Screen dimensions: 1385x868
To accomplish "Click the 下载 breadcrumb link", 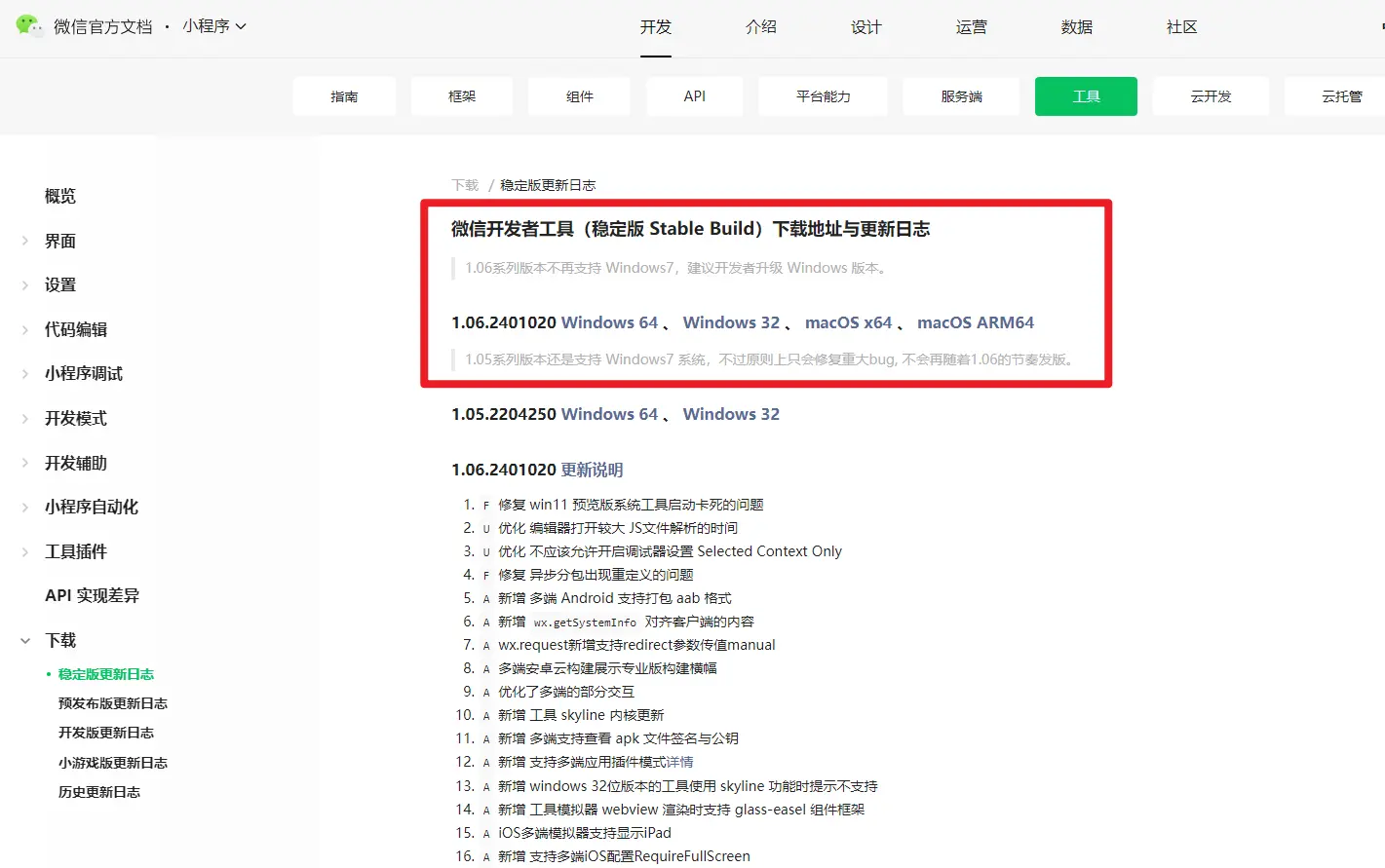I will [465, 185].
